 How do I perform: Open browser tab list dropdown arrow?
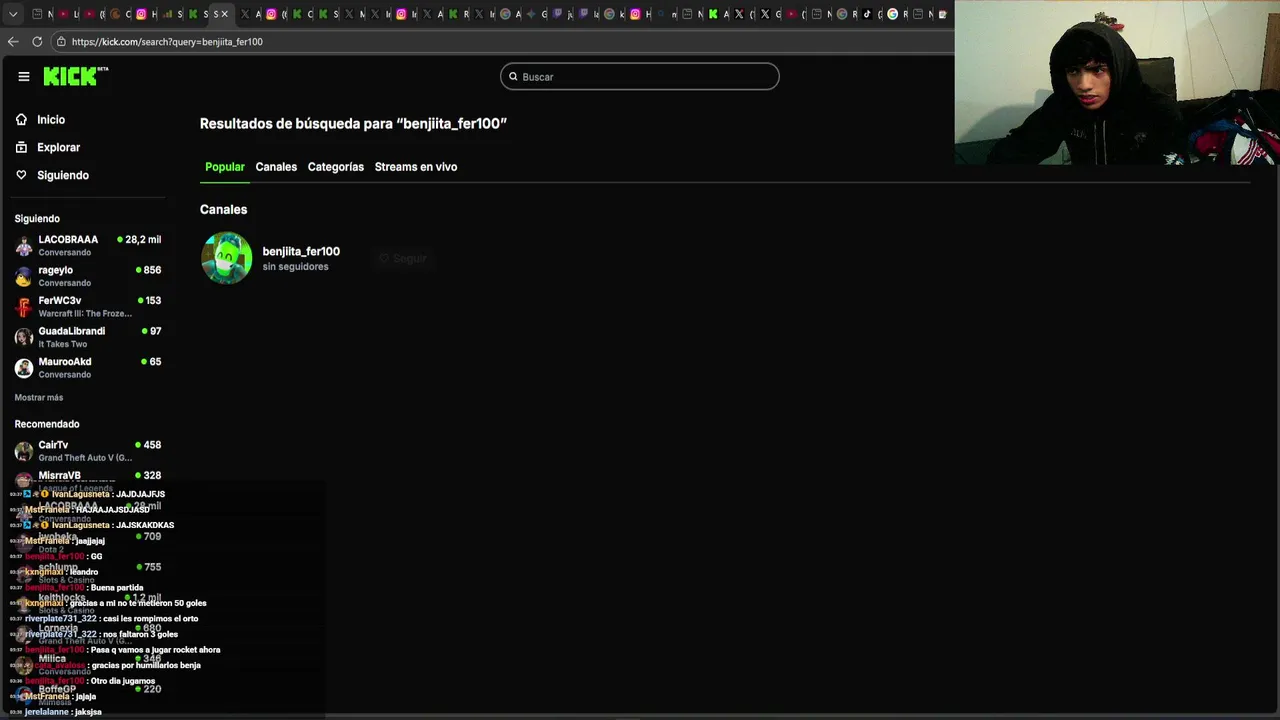point(13,14)
